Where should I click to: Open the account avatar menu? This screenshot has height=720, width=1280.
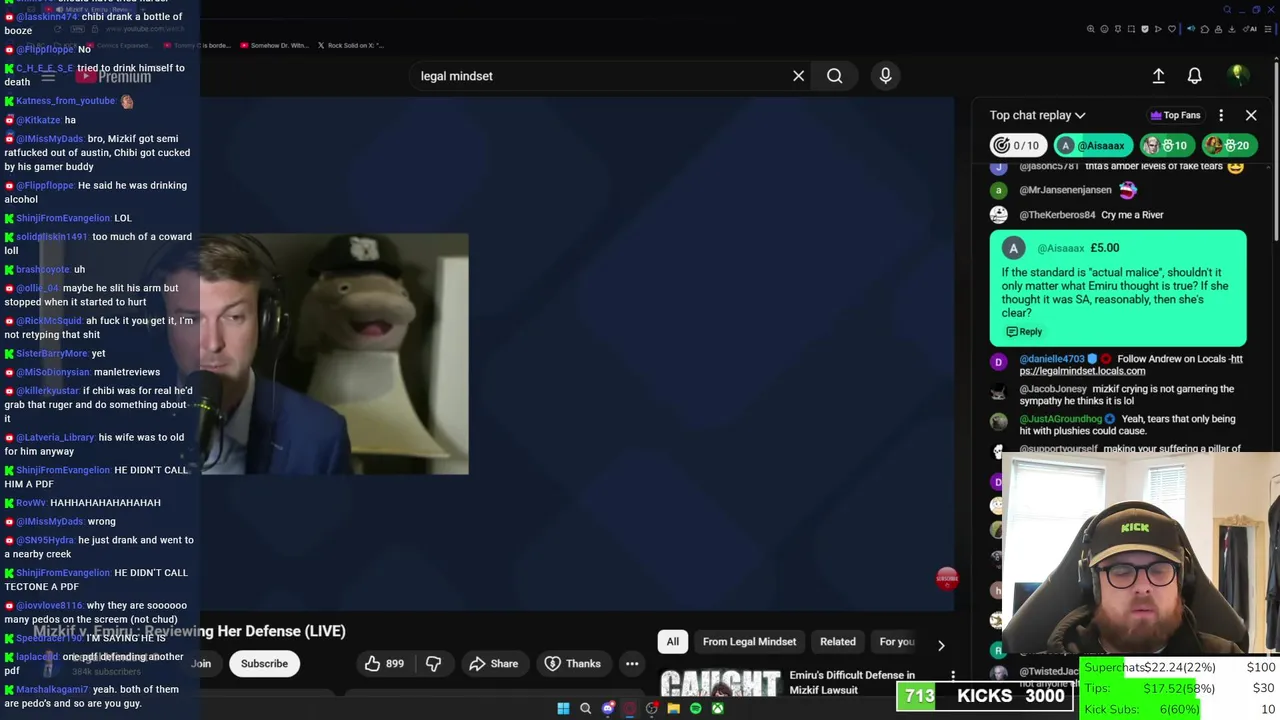(x=1238, y=76)
